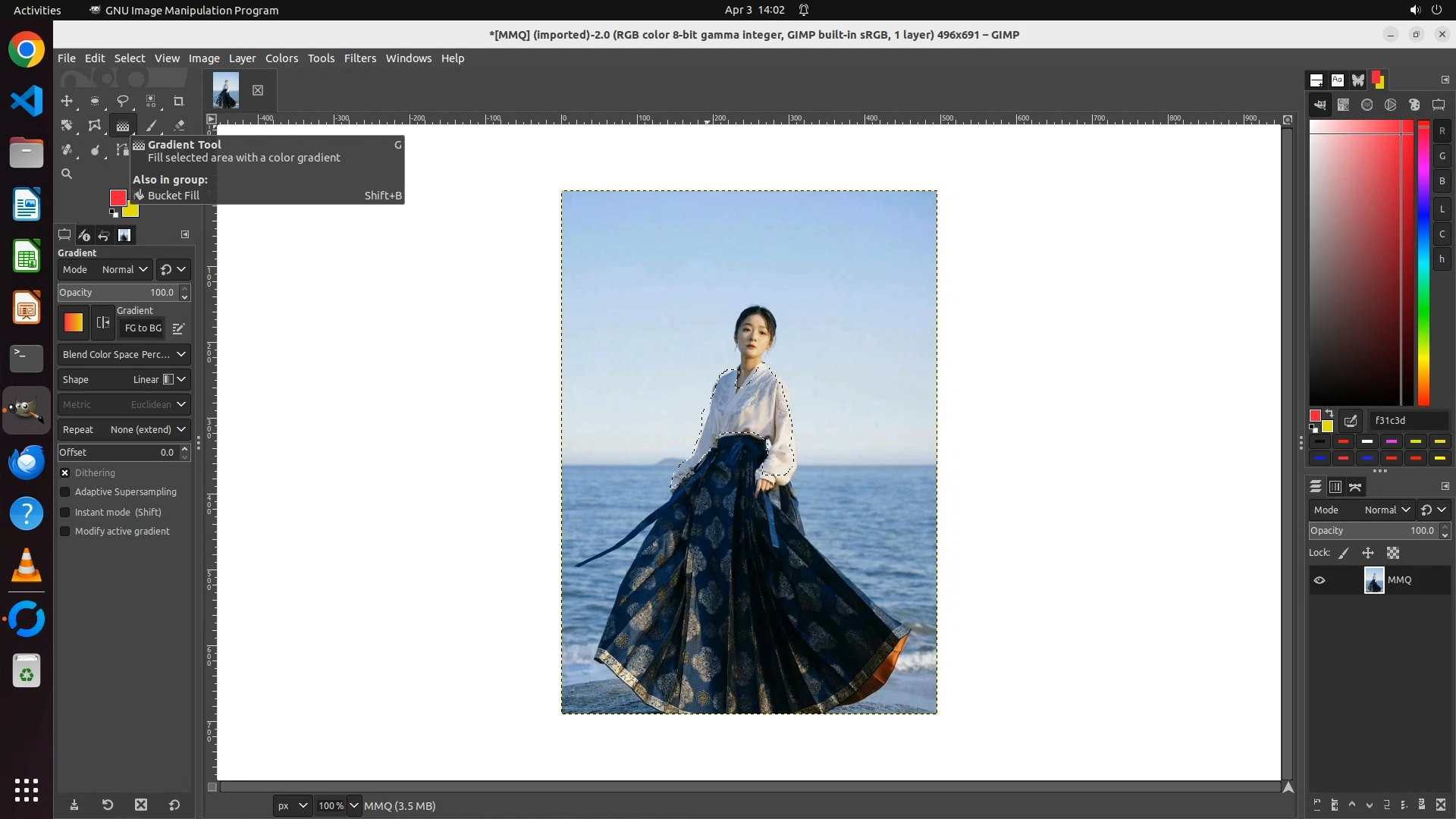
Task: Select the Zoom magnifier tool
Action: point(67,174)
